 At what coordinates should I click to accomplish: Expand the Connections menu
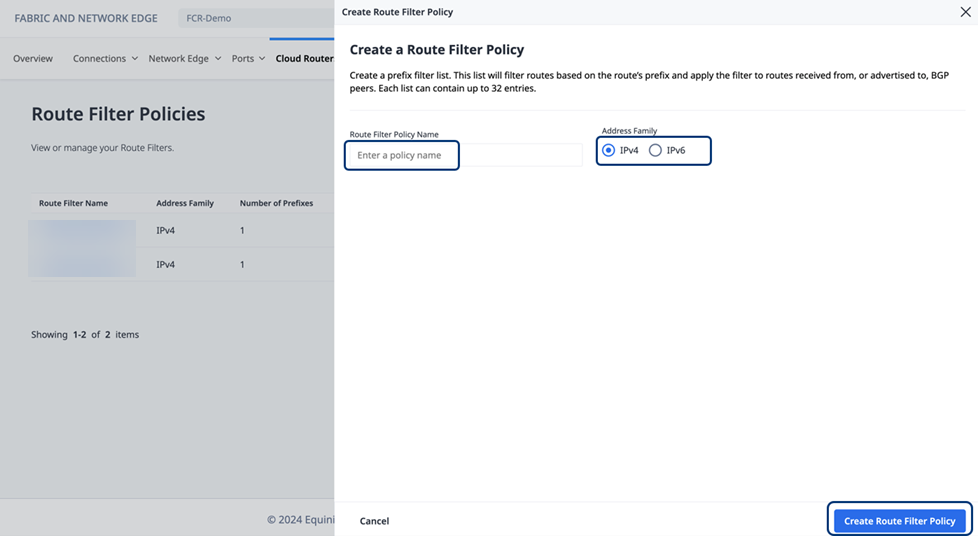pos(105,59)
